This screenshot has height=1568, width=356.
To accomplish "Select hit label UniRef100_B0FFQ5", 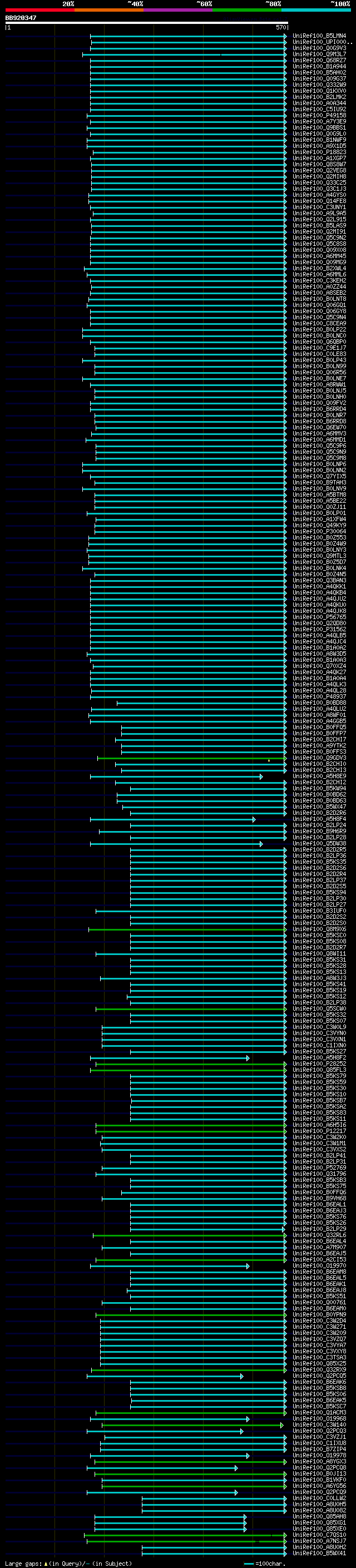I will (319, 728).
